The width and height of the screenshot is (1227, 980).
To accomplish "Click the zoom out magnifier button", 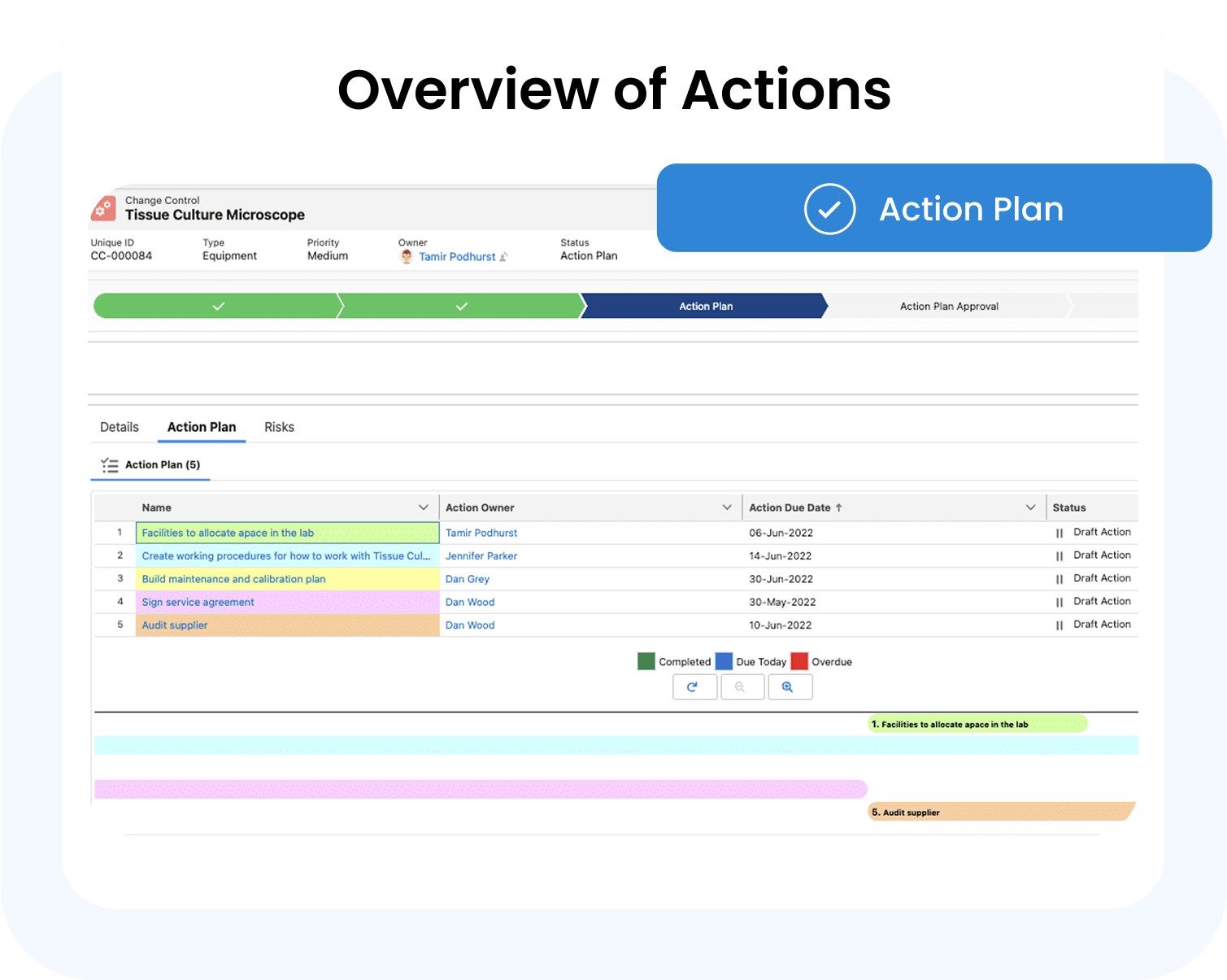I will click(x=740, y=687).
